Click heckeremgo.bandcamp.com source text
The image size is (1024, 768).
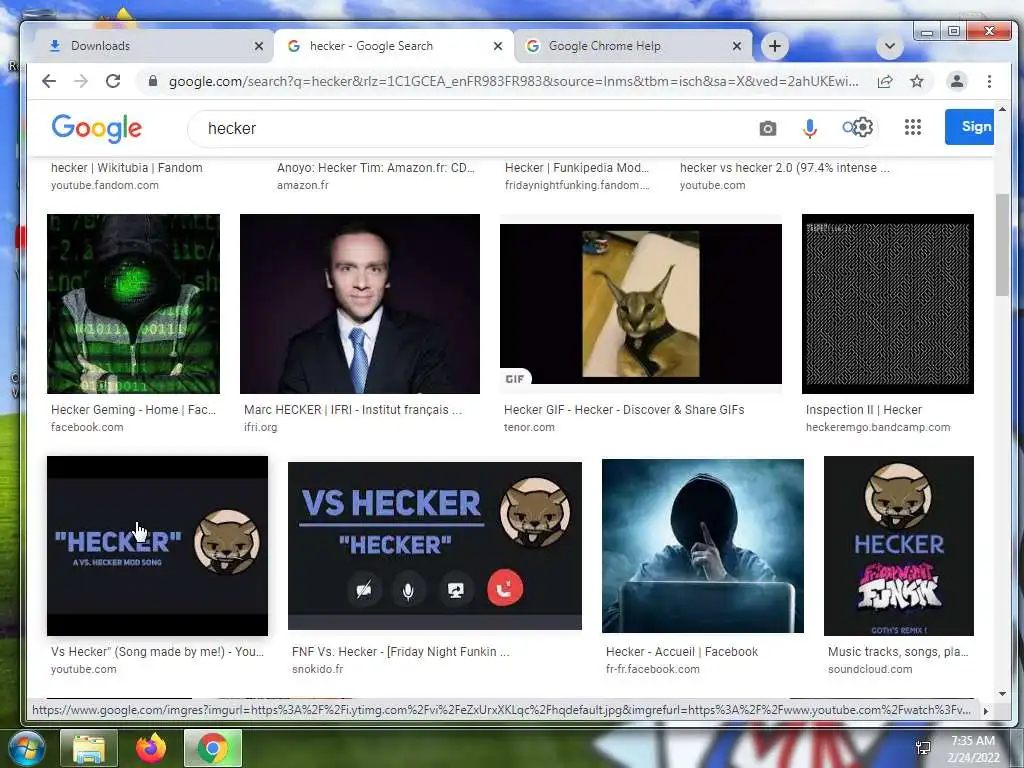[x=878, y=427]
